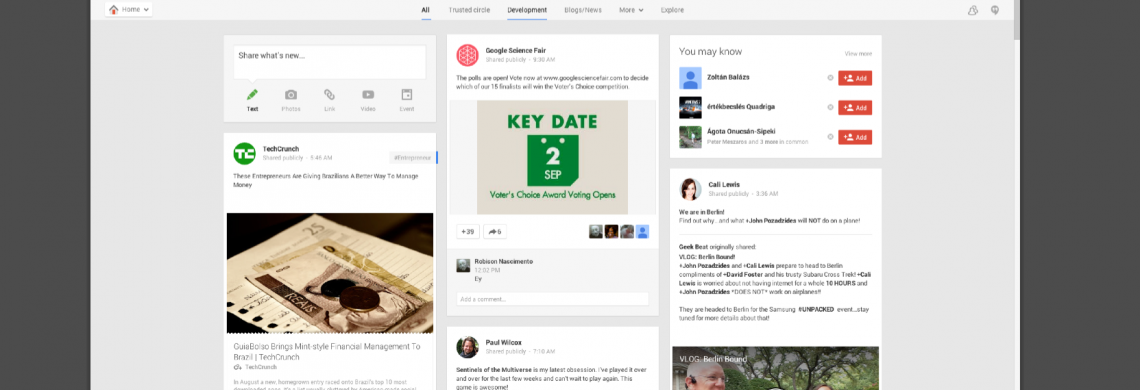Dismiss the Ágota Onucsán-Sipeki suggestion
The height and width of the screenshot is (390, 1140).
click(830, 137)
